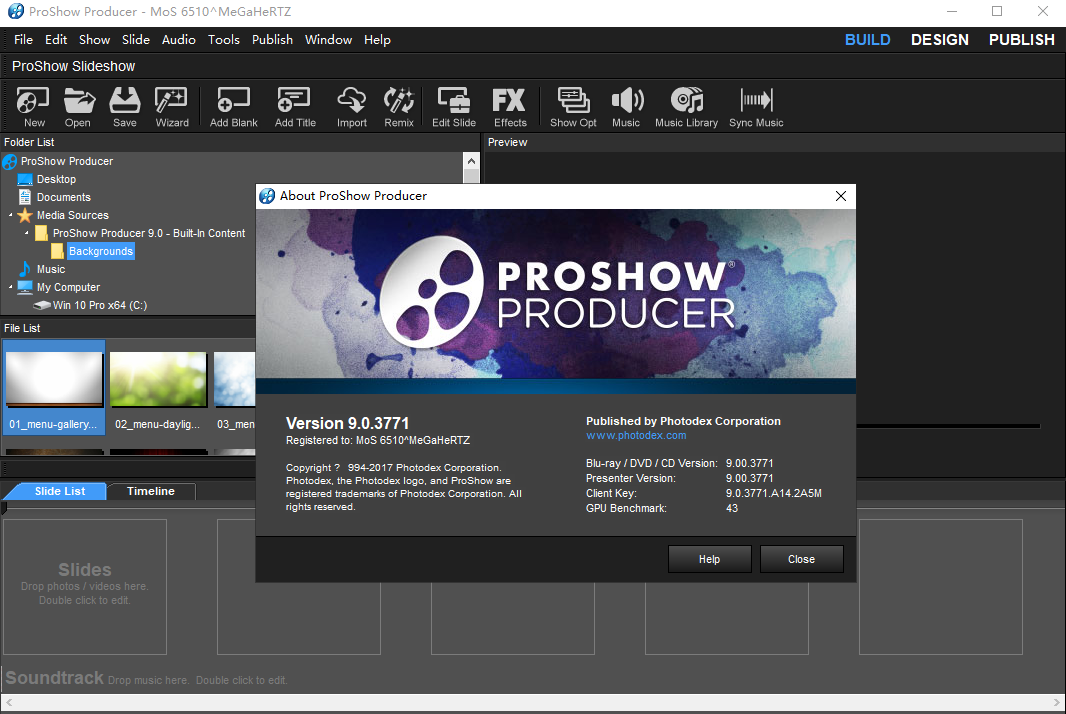Viewport: 1066px width, 714px height.
Task: Collapse the Media Sources tree node
Action: [11, 216]
